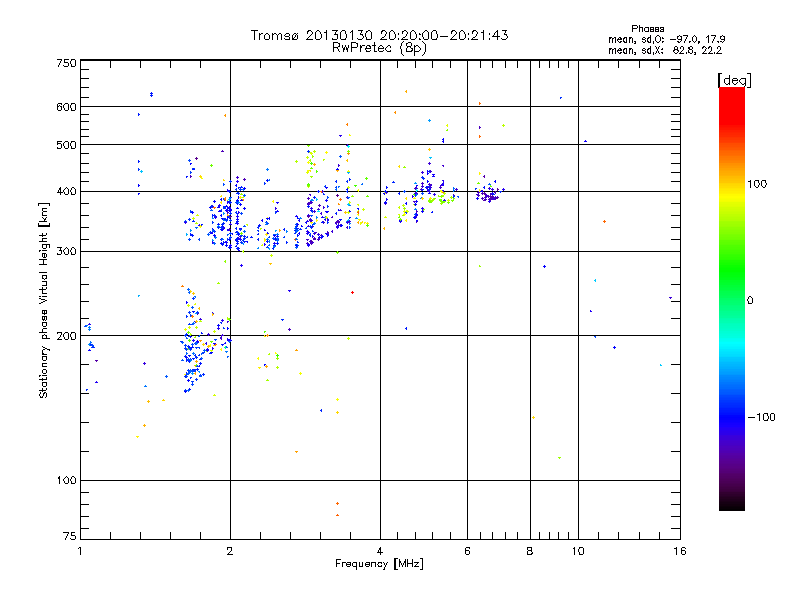Click the 'Stationary phase Virtual Height [km]' y-axis label
Image resolution: width=800 pixels, height=600 pixels.
(44, 300)
